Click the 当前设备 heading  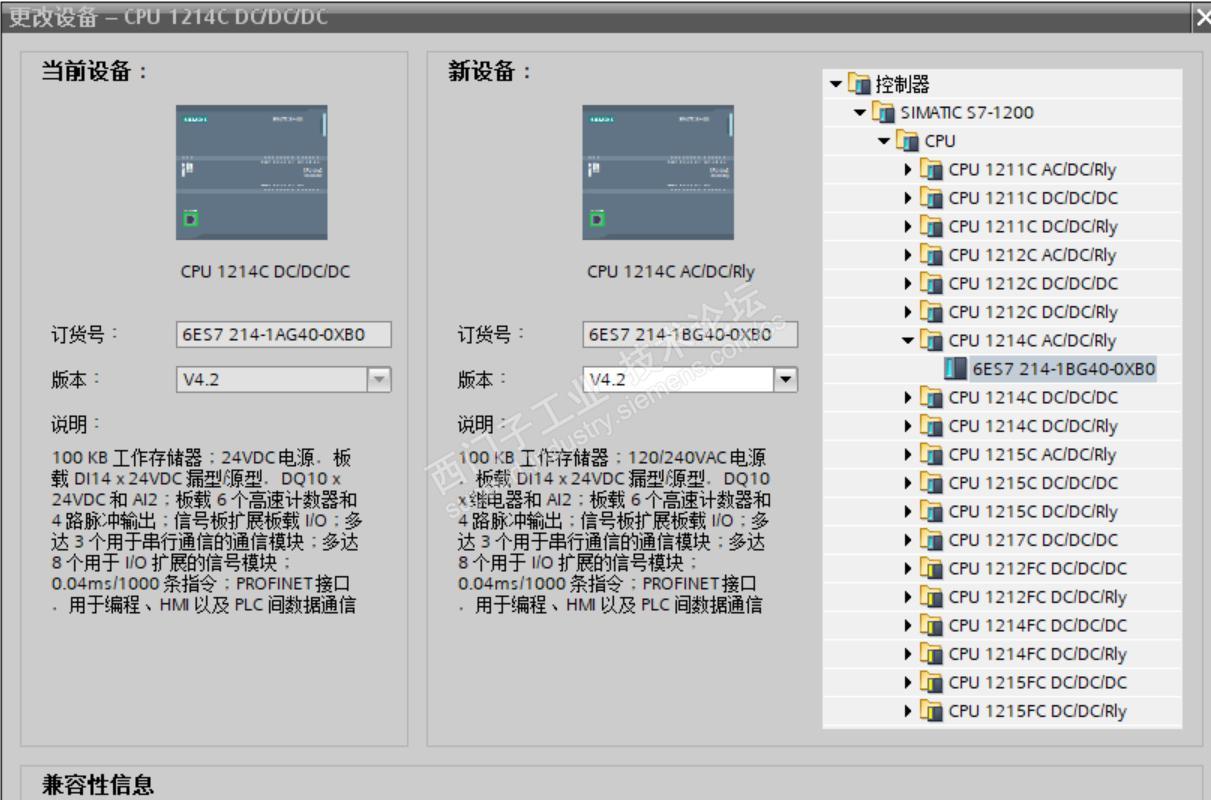point(95,72)
